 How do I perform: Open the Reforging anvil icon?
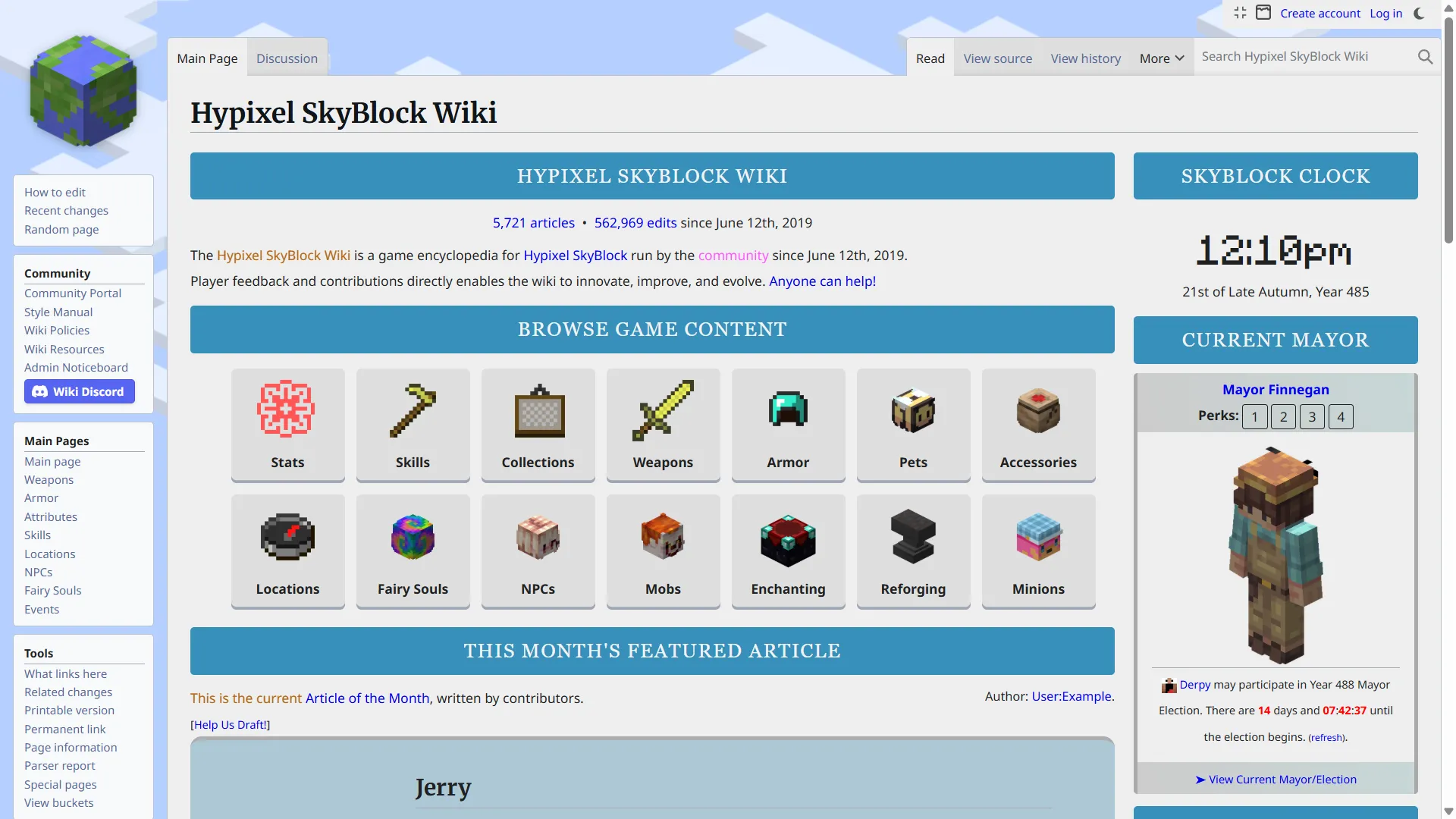(x=913, y=536)
